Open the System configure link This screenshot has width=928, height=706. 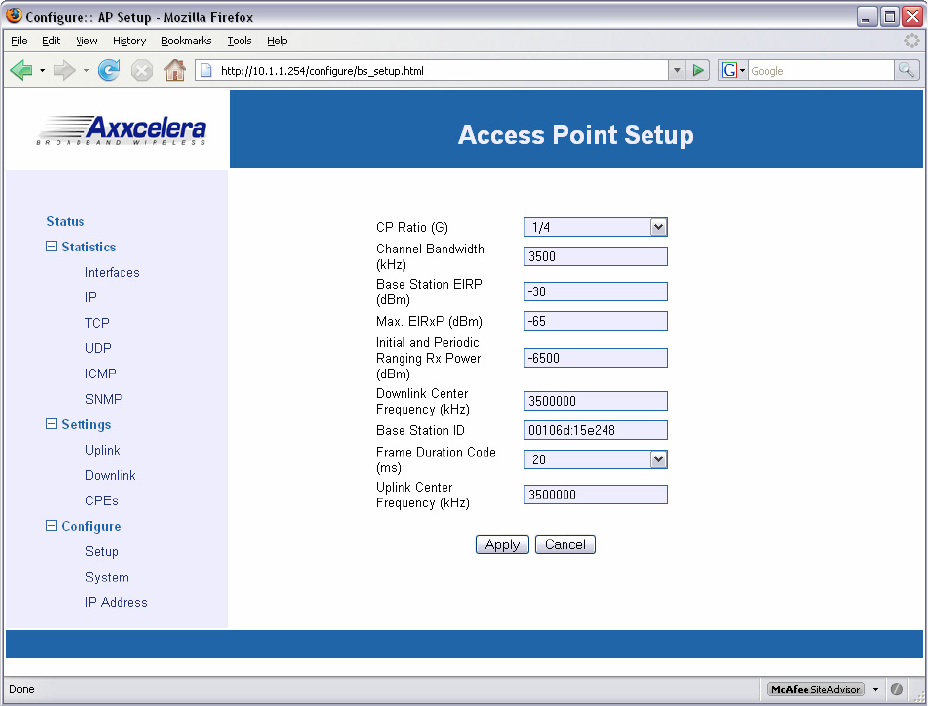107,577
